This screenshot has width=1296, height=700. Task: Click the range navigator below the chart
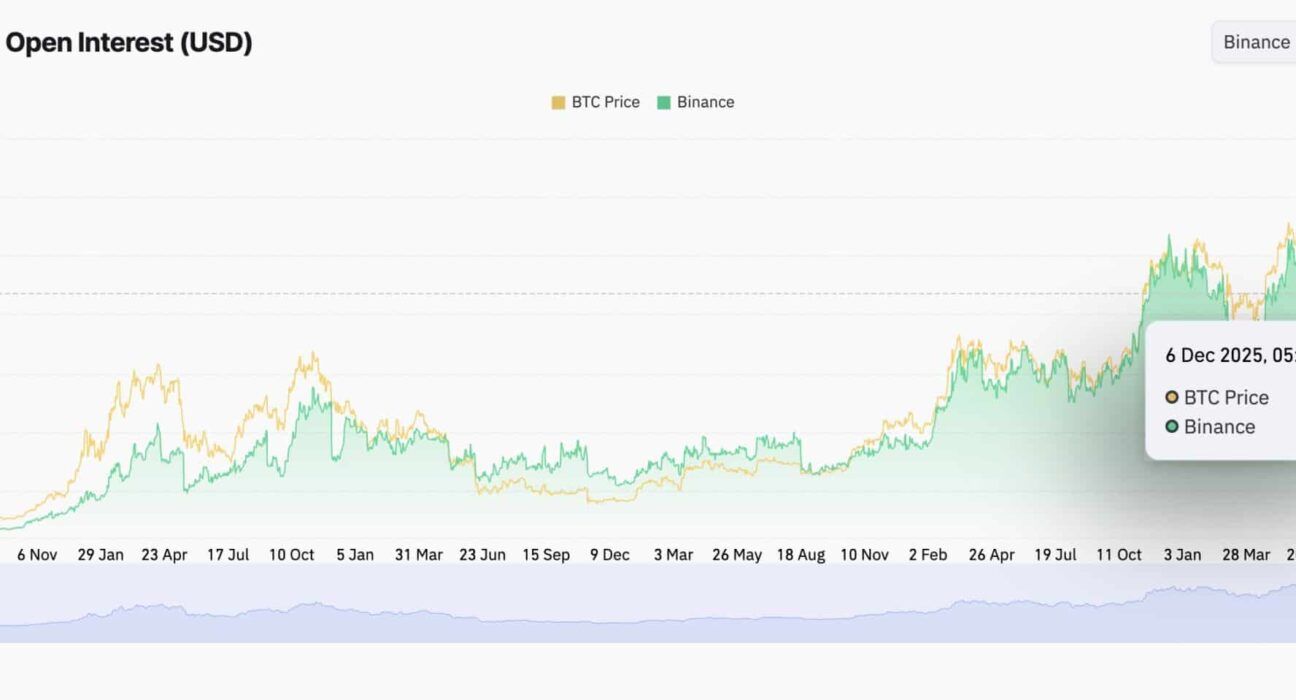[x=648, y=603]
